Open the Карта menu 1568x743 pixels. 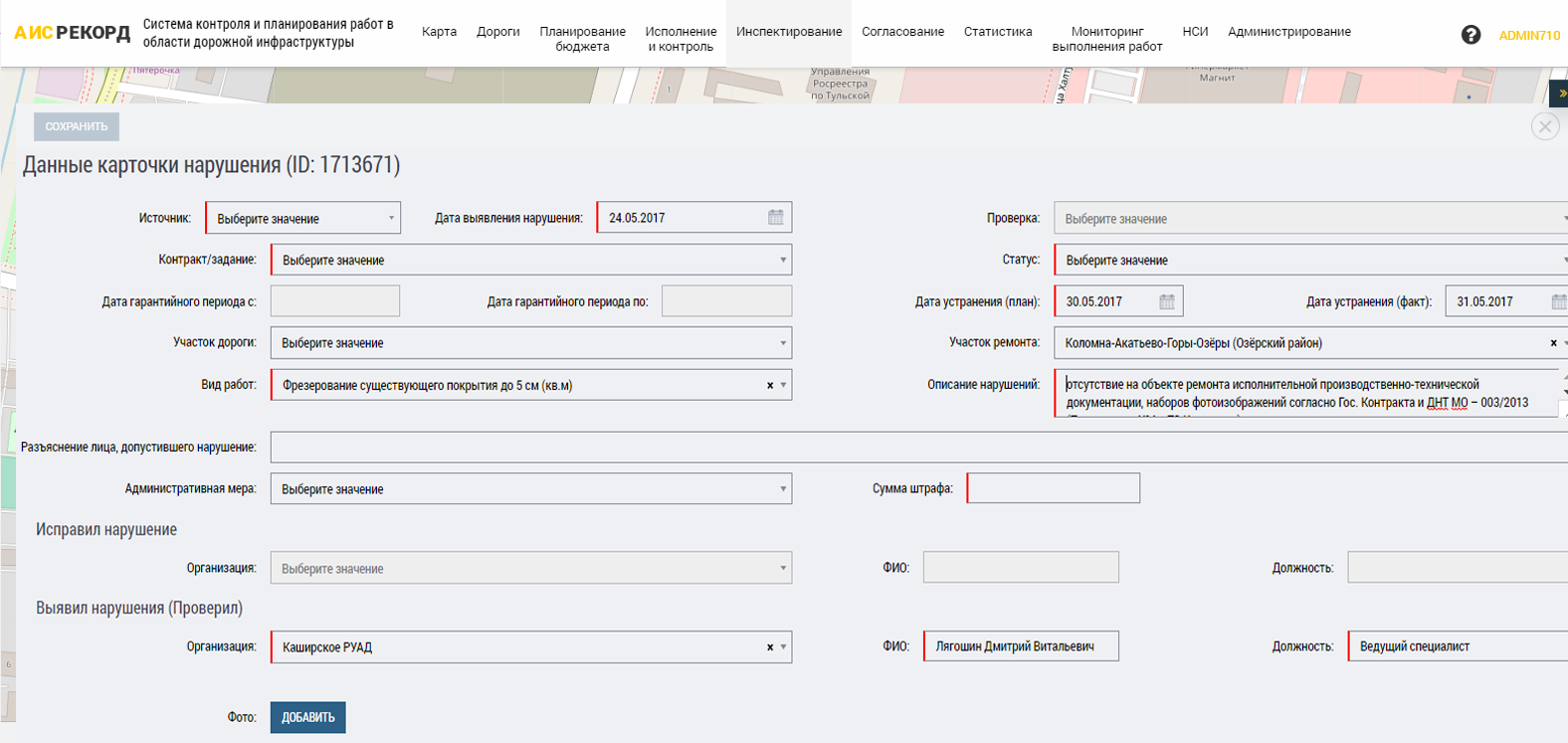[x=439, y=32]
